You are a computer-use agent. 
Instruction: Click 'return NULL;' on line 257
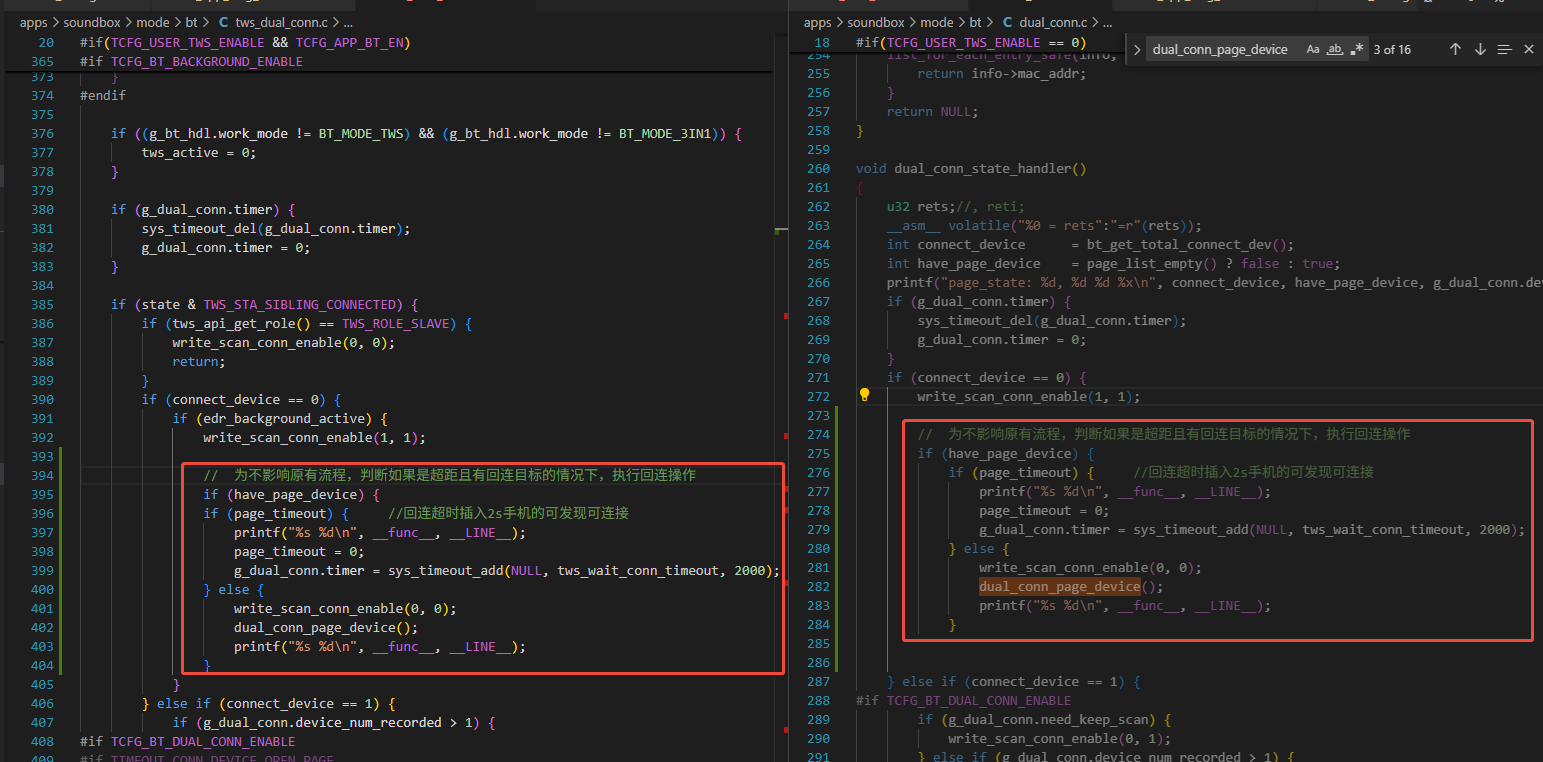click(x=933, y=111)
